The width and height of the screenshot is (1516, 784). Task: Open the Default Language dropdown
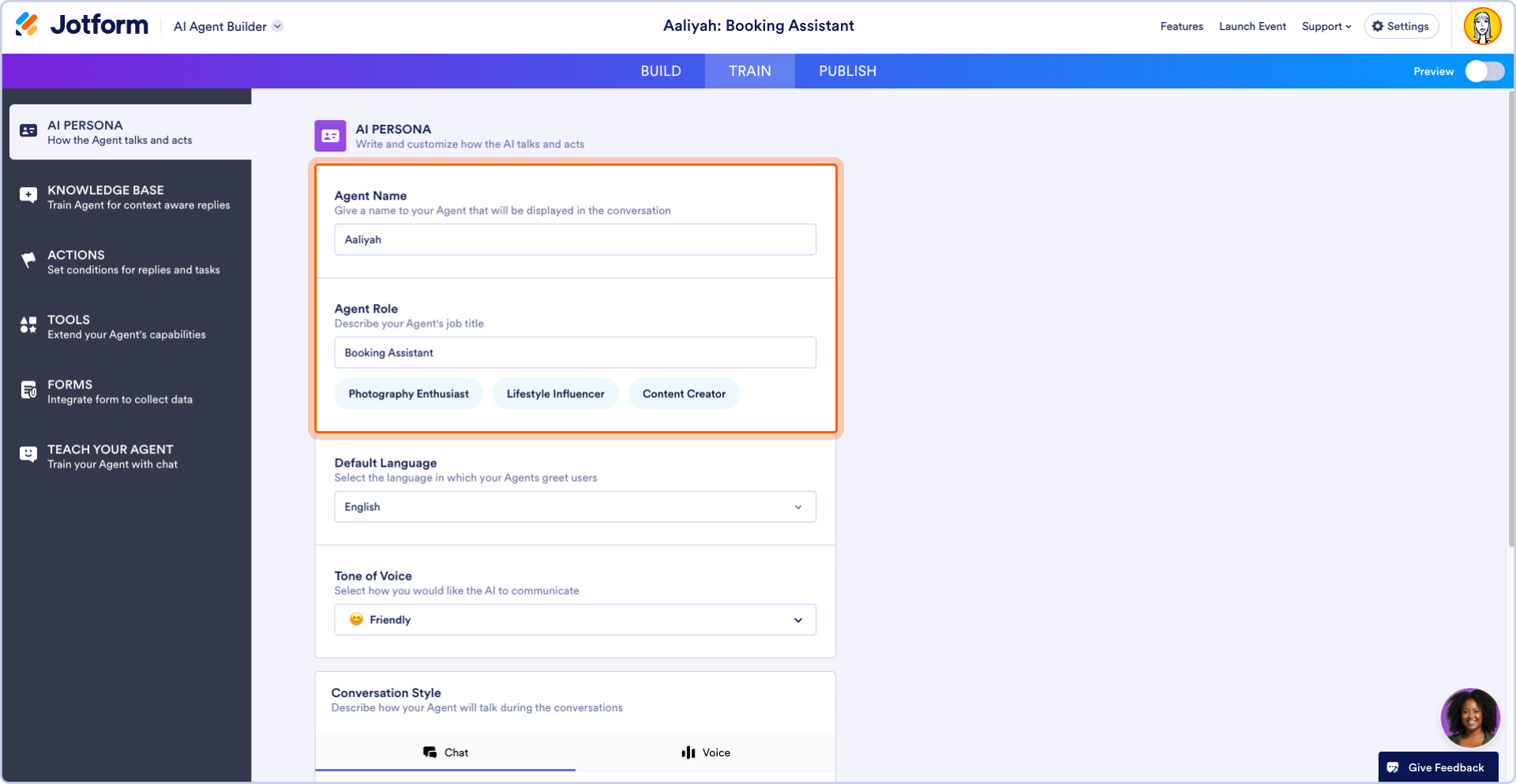pos(575,507)
